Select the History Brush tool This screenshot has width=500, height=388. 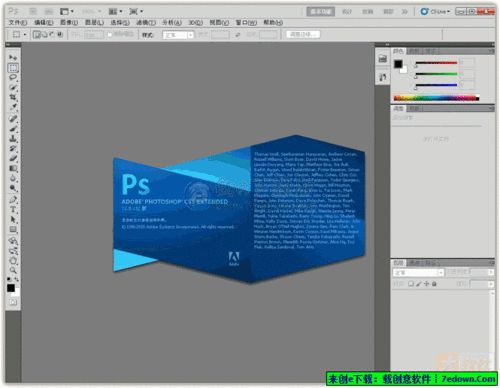point(13,148)
